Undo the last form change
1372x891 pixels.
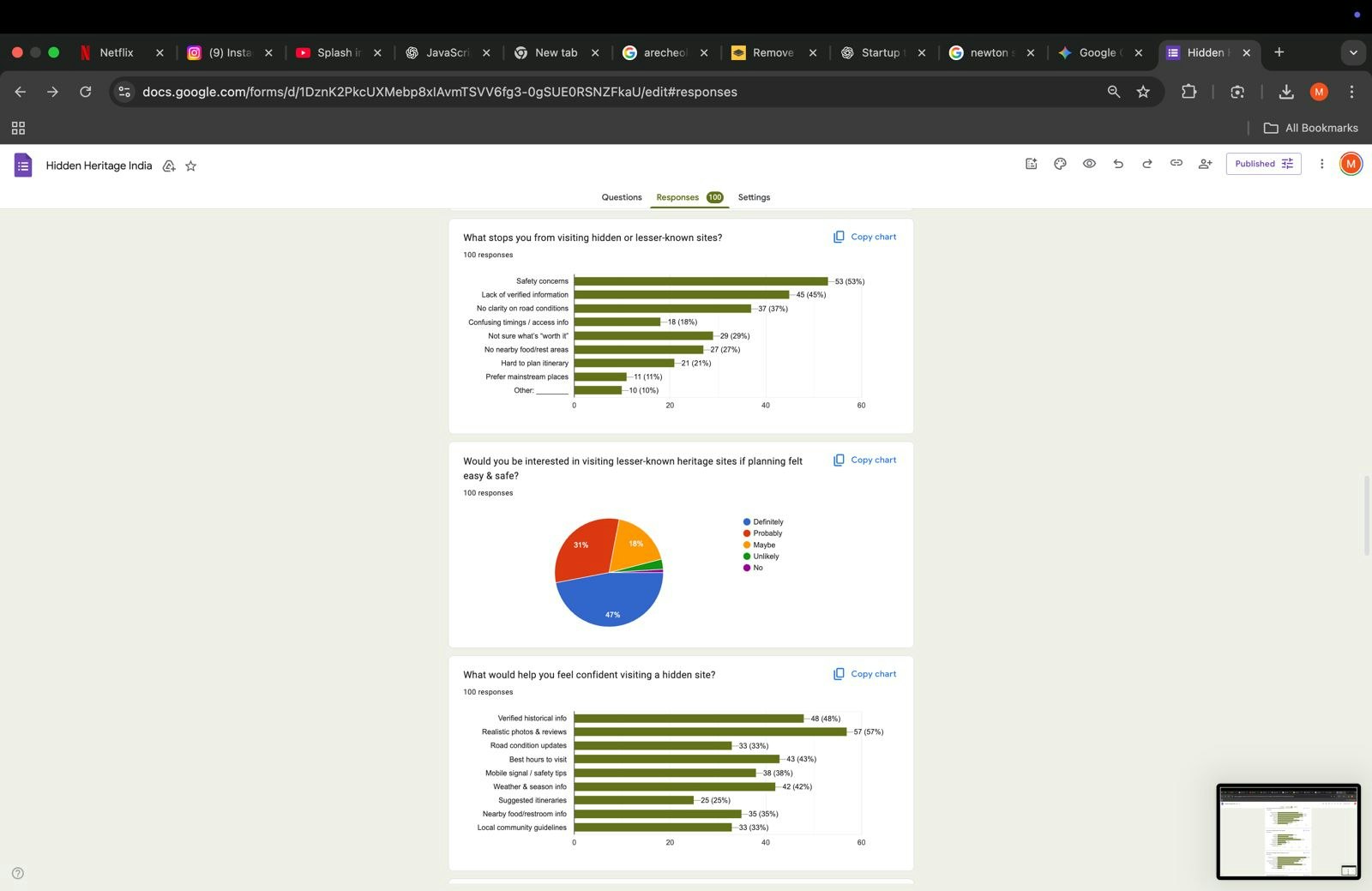[x=1118, y=164]
